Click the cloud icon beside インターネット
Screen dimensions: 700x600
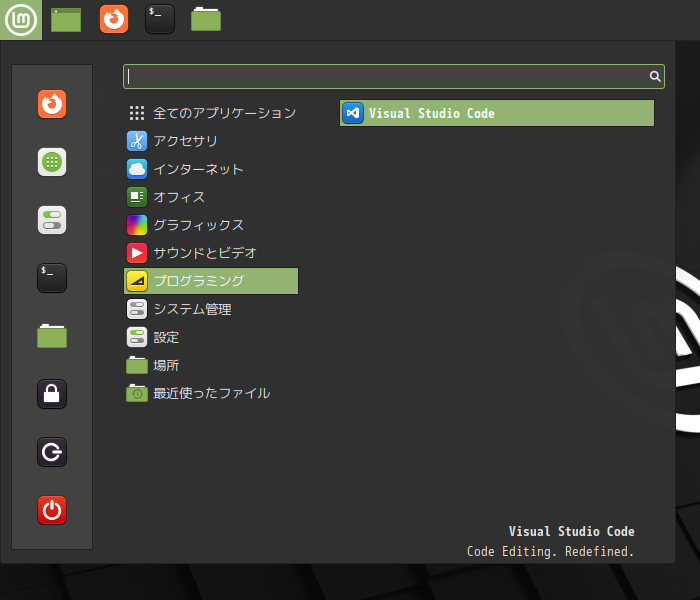137,169
